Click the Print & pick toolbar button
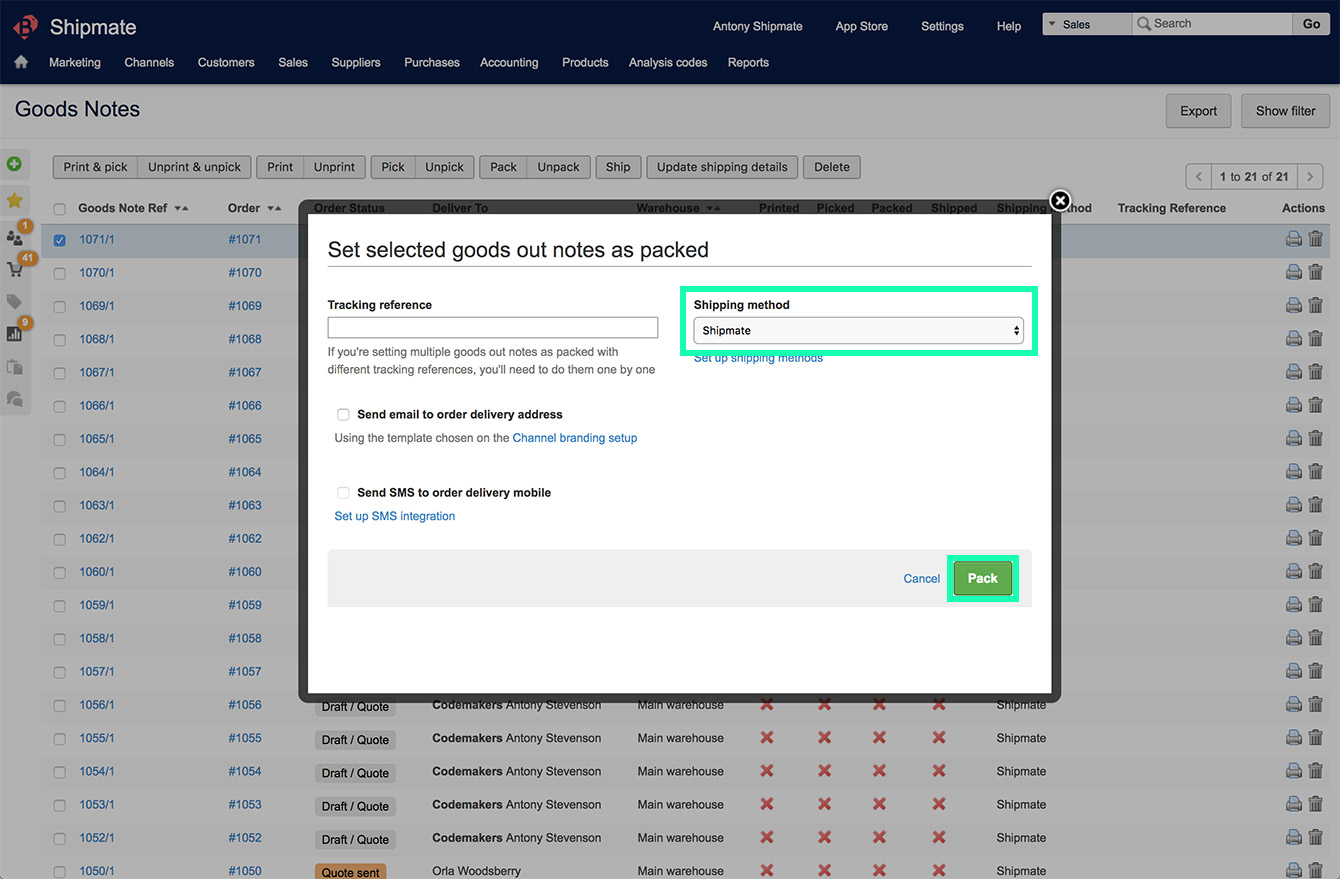This screenshot has height=879, width=1340. [95, 167]
